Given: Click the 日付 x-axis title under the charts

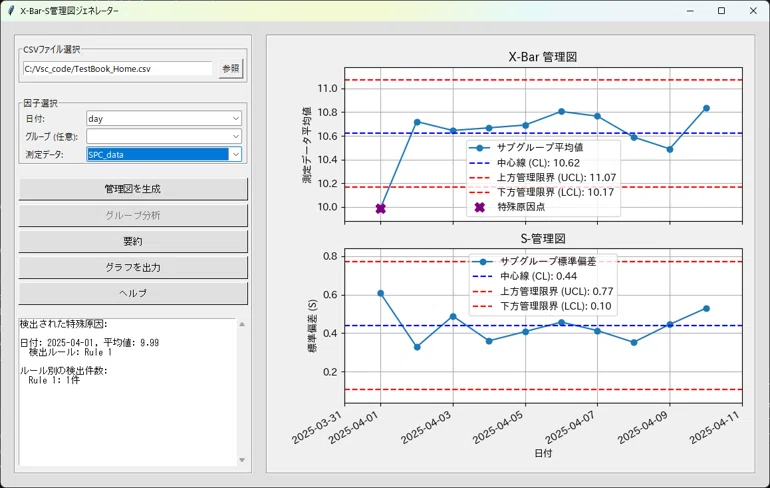Looking at the screenshot, I should point(543,453).
